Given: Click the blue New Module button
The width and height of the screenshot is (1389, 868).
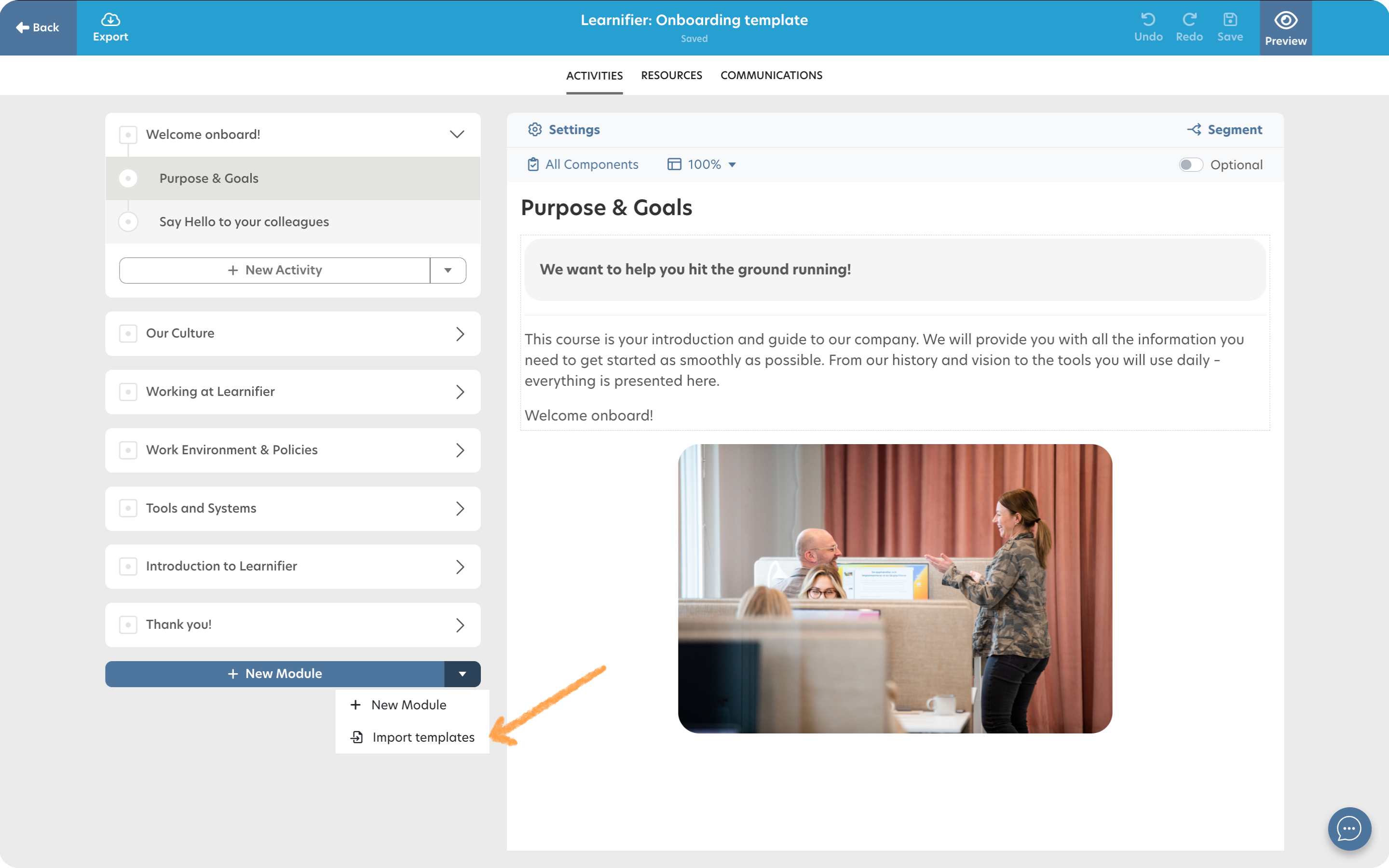Looking at the screenshot, I should click(274, 674).
